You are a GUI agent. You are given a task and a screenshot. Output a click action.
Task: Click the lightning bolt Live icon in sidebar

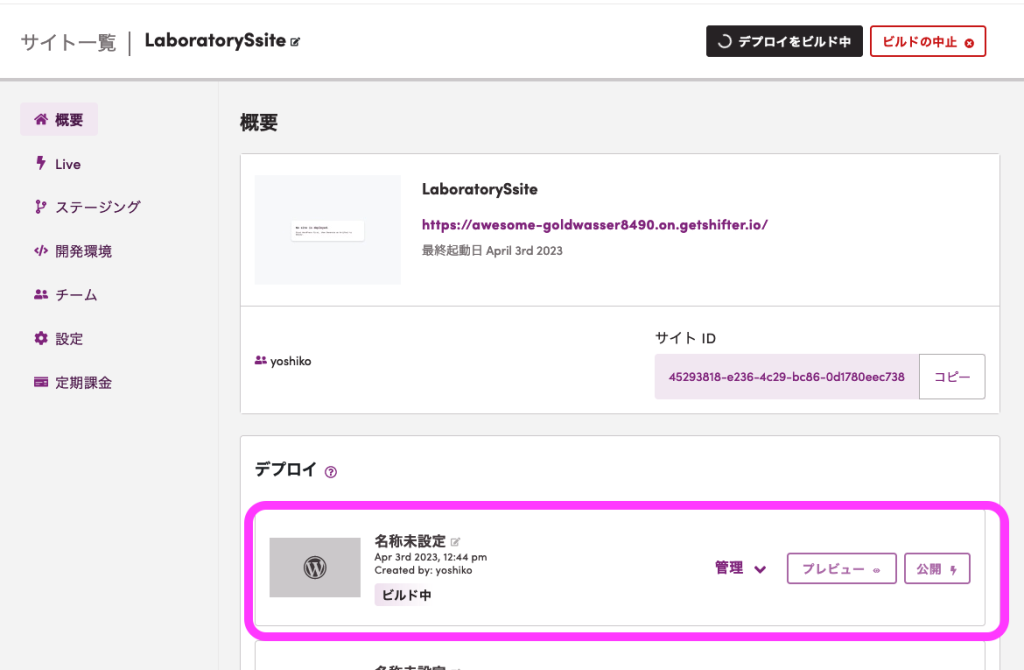point(40,163)
